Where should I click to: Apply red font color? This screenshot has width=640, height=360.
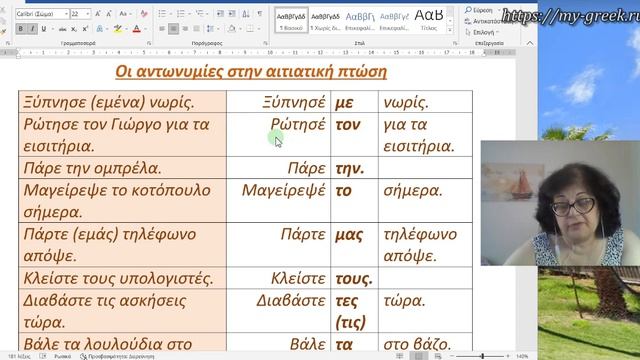(x=136, y=29)
